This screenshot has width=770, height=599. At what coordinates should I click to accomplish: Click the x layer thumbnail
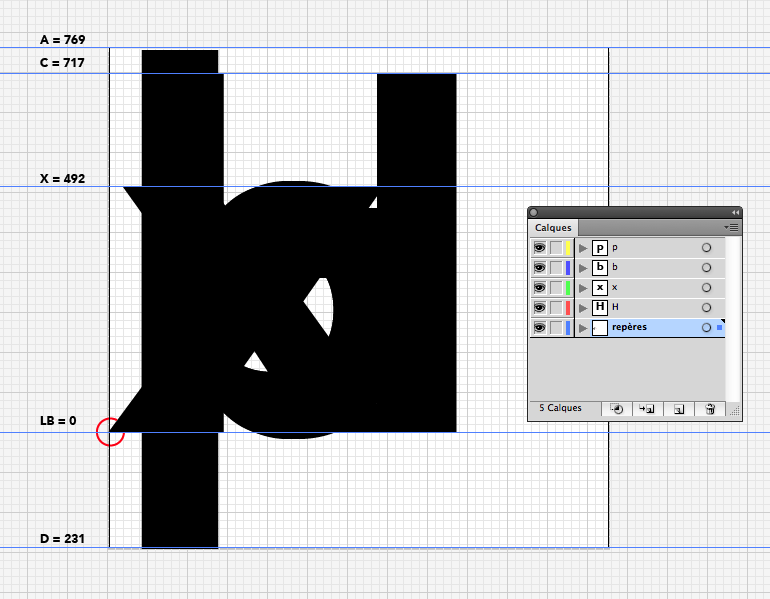[x=600, y=288]
